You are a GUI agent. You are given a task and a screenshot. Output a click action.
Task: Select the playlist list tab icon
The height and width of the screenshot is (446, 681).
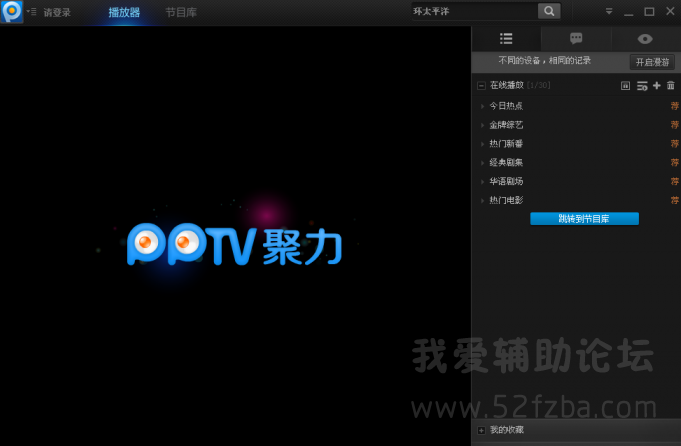(x=506, y=39)
